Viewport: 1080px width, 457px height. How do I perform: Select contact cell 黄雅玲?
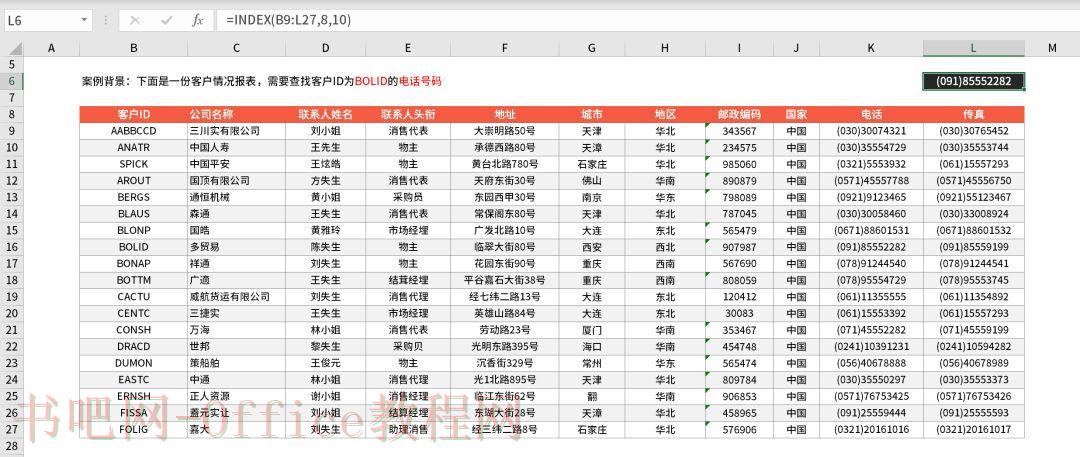point(325,230)
